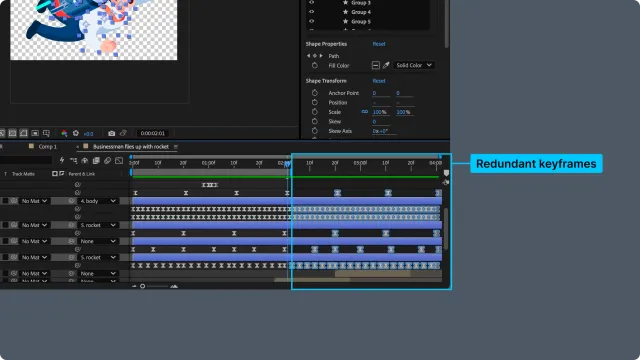Screen dimensions: 640x360
Task: Toggle Scale stopwatch
Action: point(314,112)
